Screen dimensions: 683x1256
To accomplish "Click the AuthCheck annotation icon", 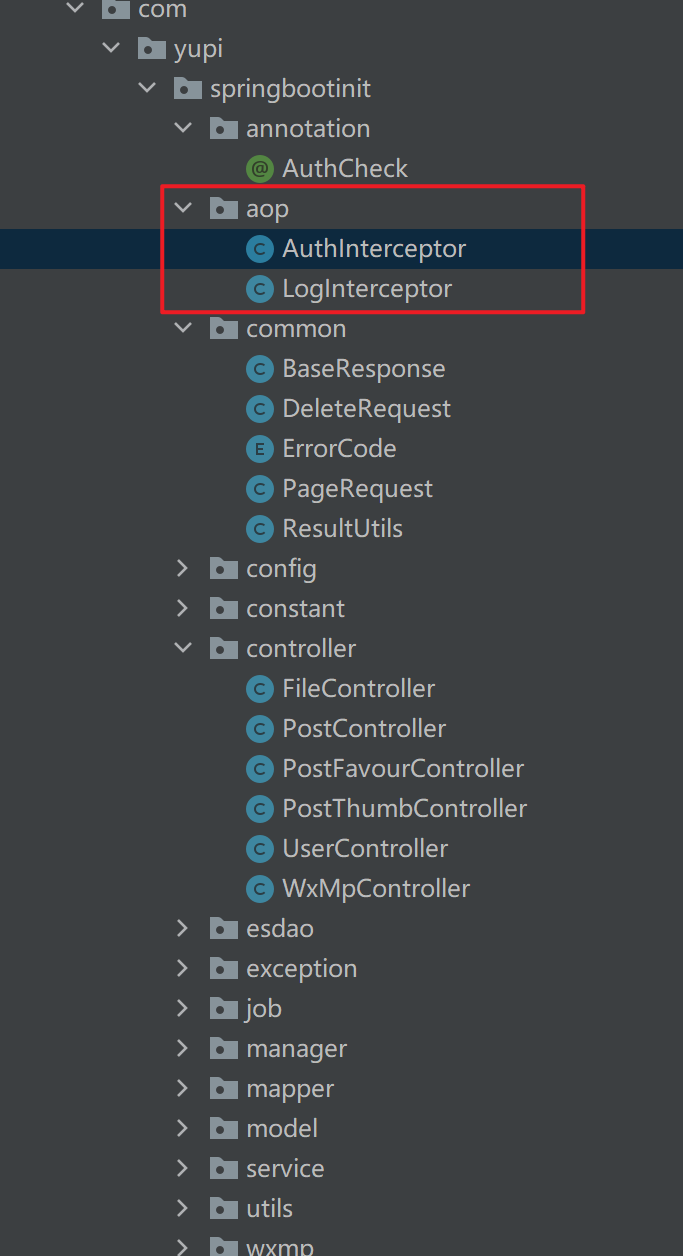I will 259,169.
